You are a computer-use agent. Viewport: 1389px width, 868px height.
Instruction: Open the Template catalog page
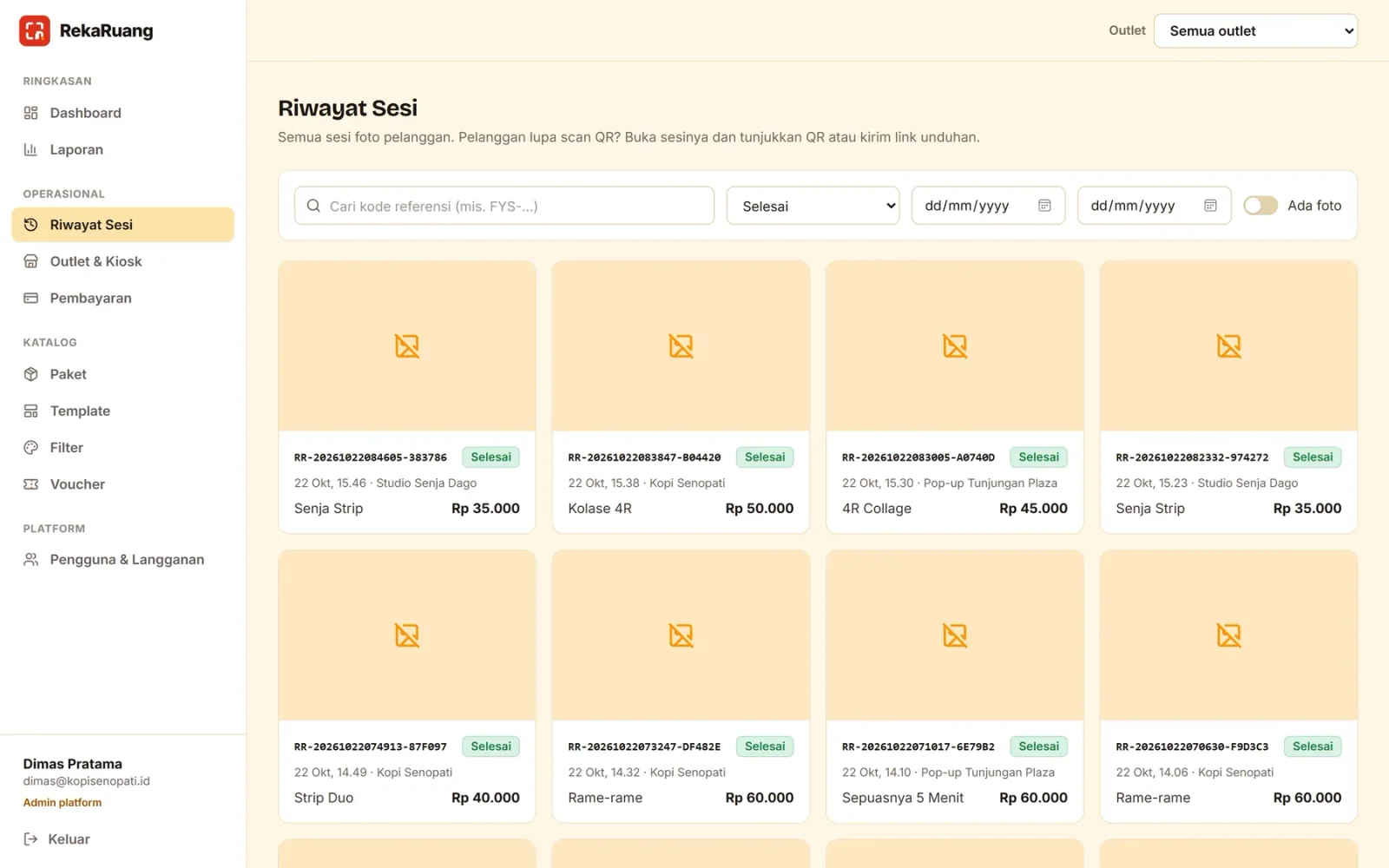point(122,411)
